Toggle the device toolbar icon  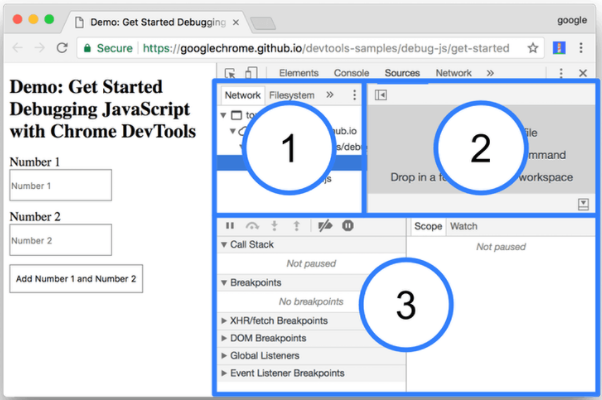pos(251,73)
